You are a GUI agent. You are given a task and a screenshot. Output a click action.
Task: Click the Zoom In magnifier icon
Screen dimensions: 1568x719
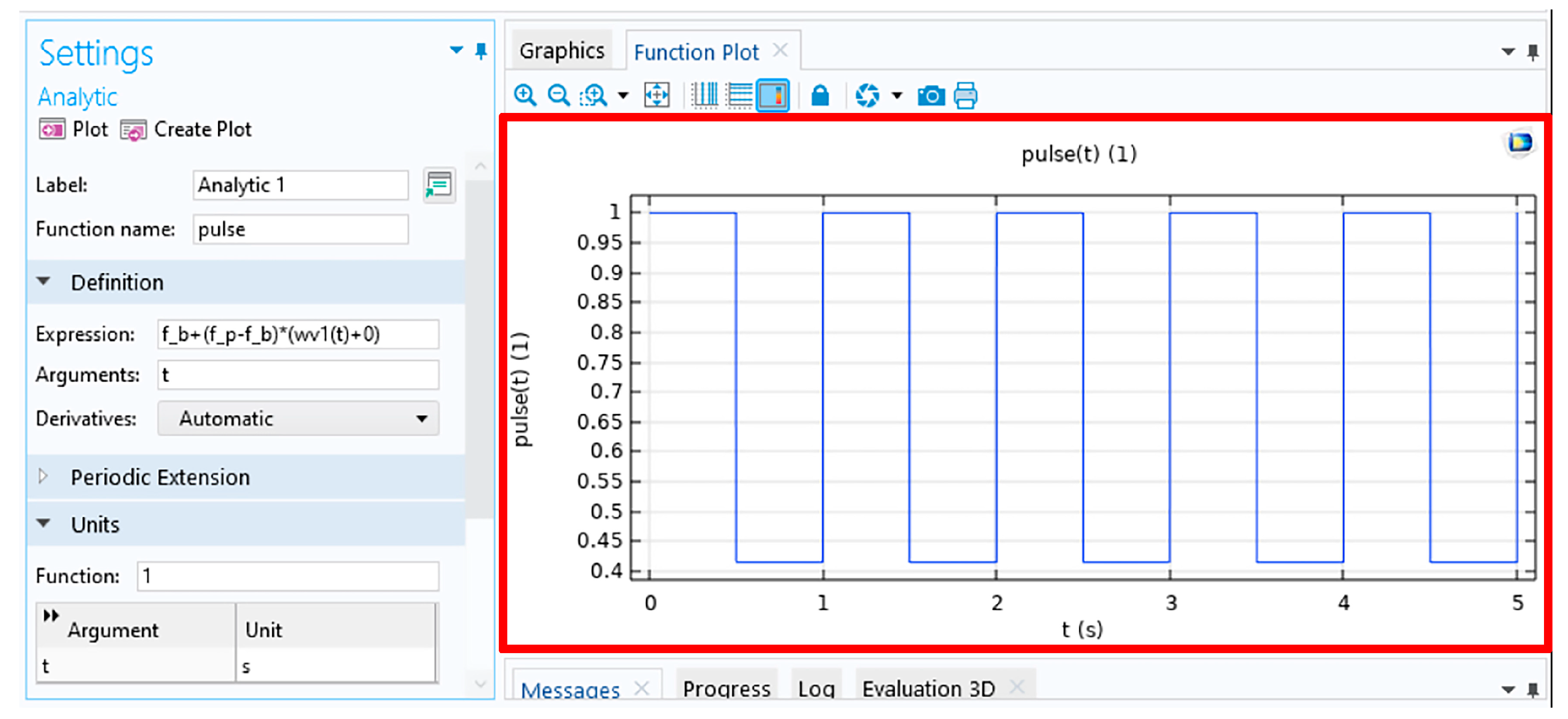(x=525, y=96)
